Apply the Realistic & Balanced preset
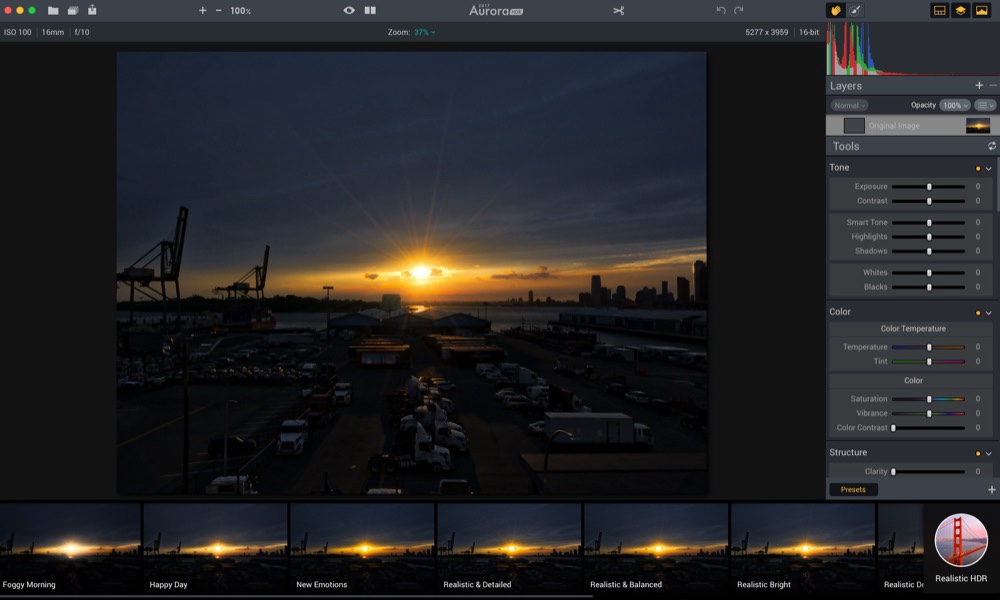This screenshot has width=1000, height=600. [x=656, y=548]
